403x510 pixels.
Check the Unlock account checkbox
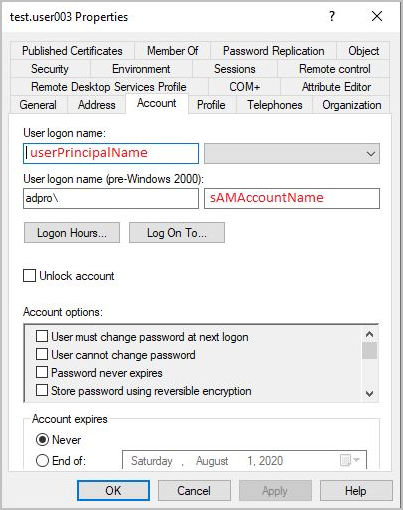(29, 276)
